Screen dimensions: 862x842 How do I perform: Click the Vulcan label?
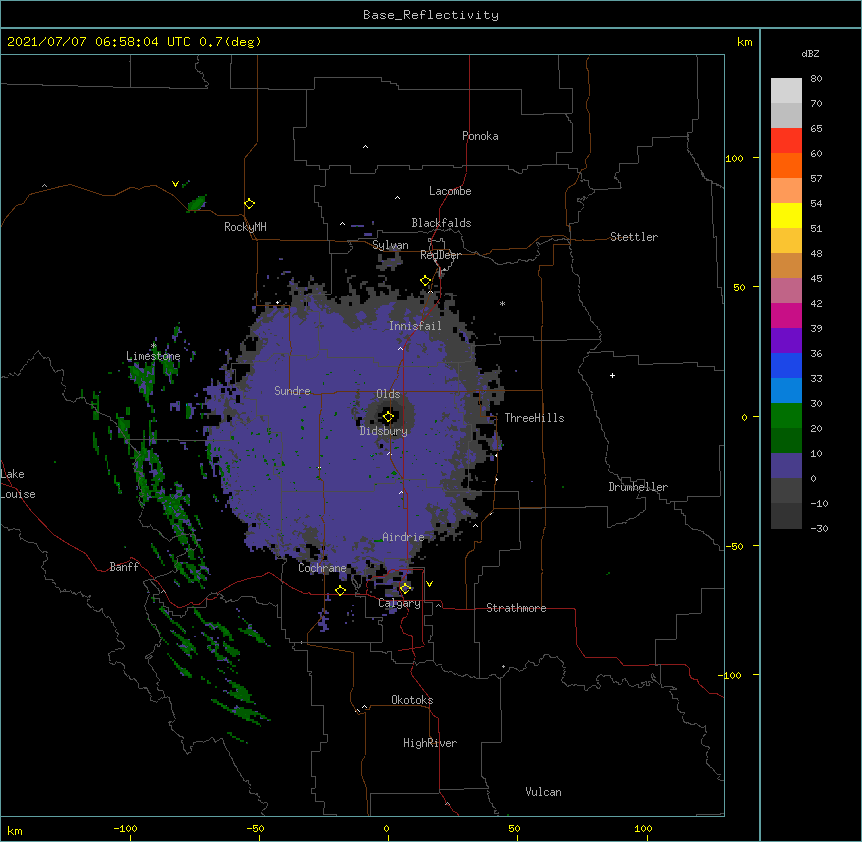pos(543,792)
